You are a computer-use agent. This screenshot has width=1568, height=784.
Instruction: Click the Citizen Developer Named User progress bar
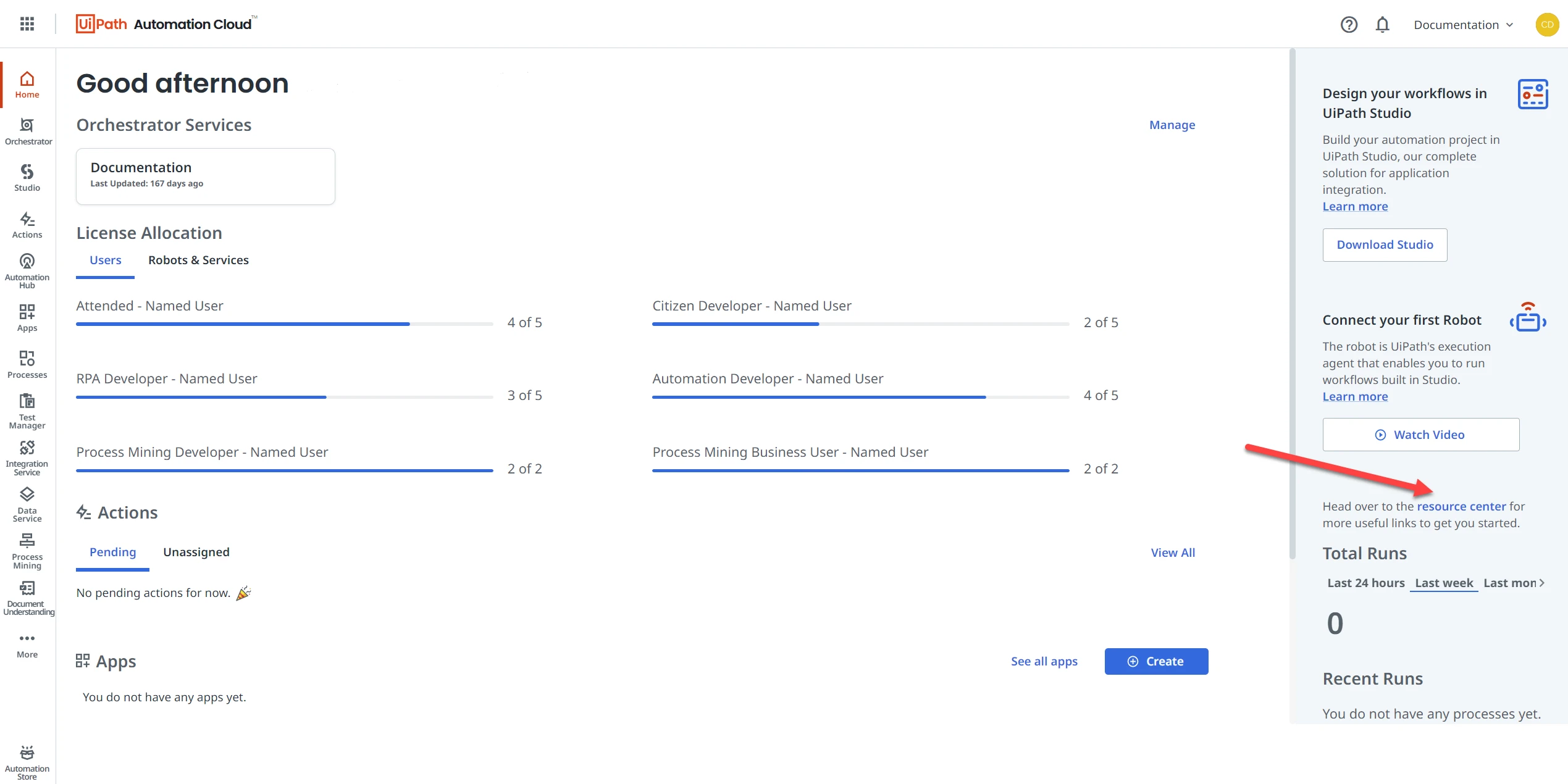[x=861, y=323]
